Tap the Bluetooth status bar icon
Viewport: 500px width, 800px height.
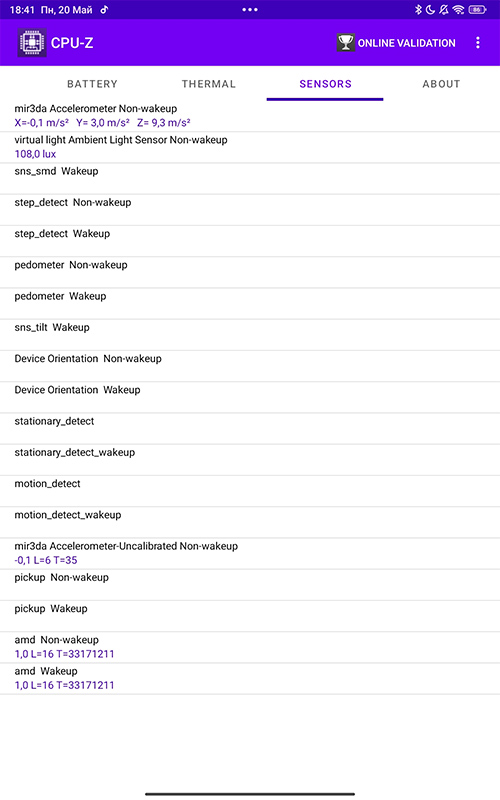click(418, 10)
